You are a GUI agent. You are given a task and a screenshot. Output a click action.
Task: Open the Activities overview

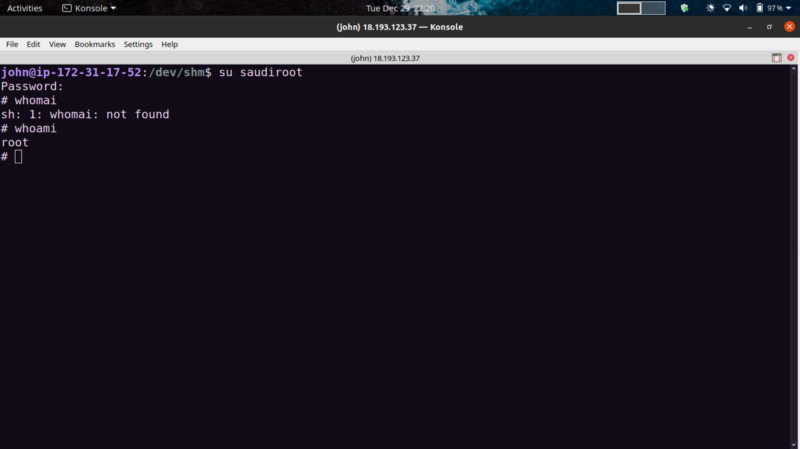[x=24, y=8]
